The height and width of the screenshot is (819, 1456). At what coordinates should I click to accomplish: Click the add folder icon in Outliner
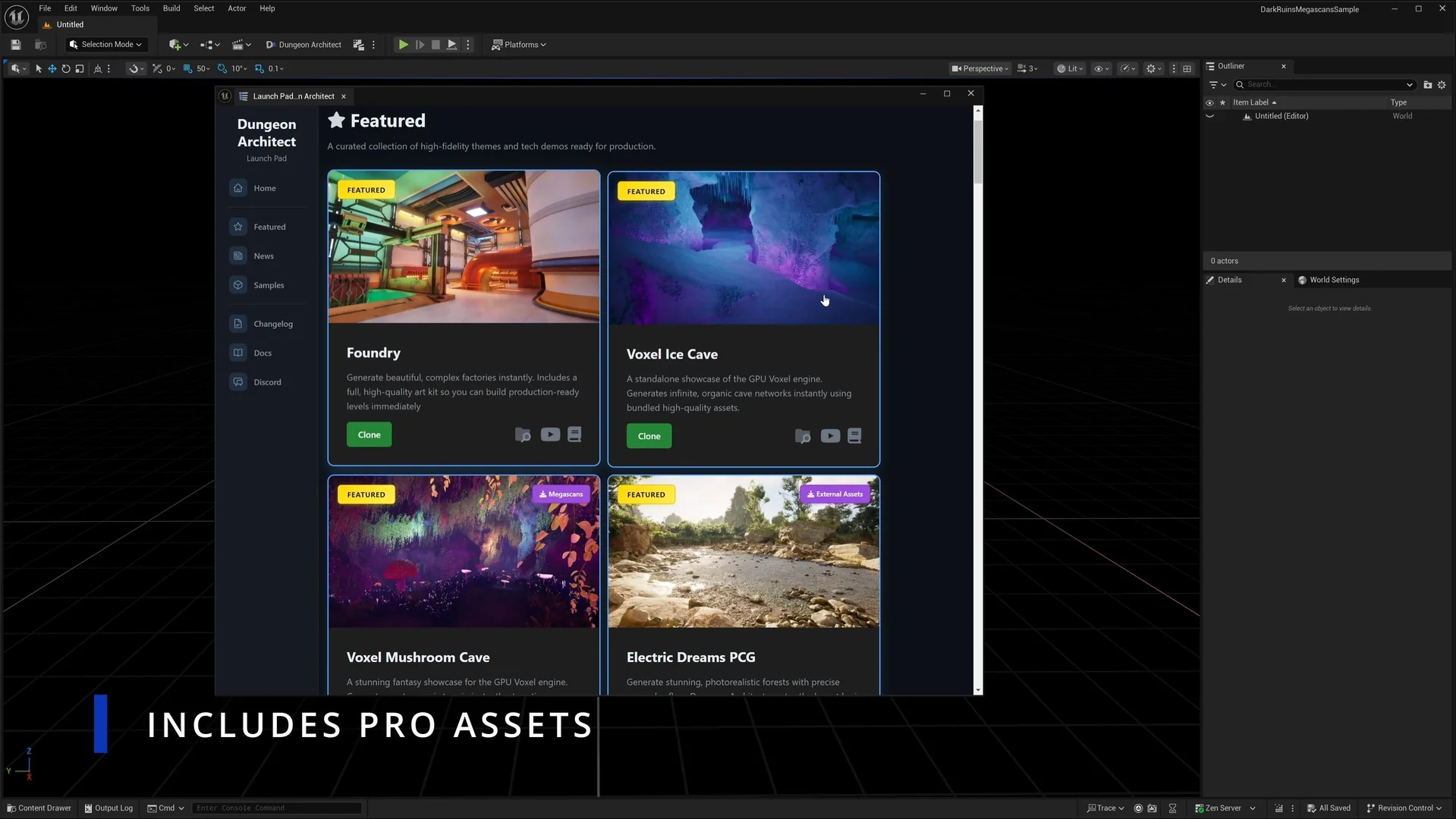[x=1427, y=85]
